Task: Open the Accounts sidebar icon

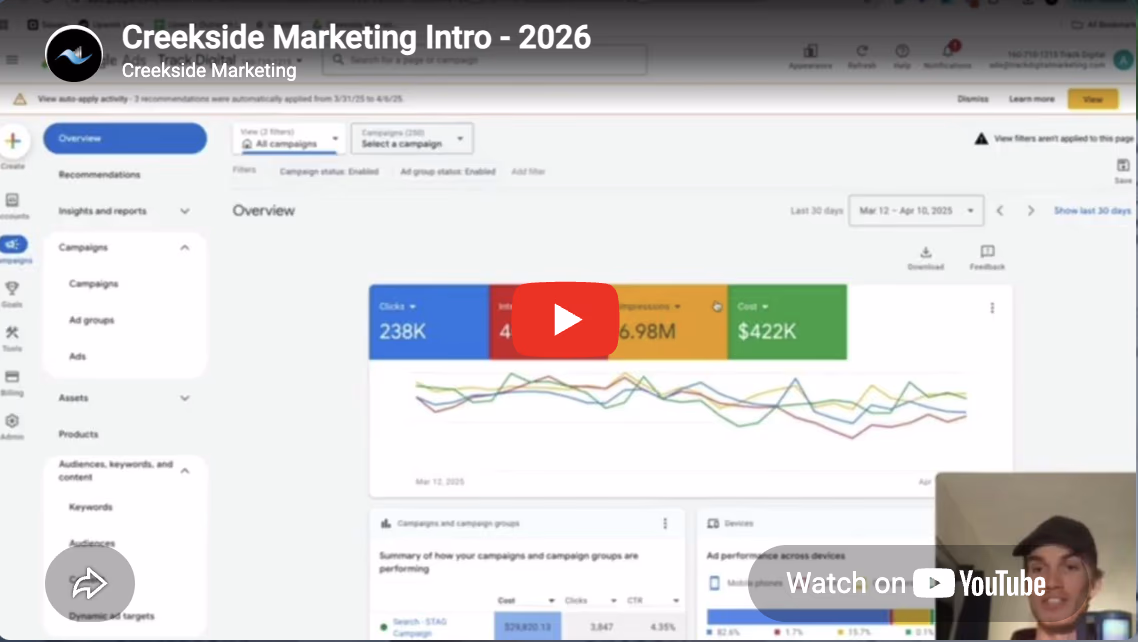Action: pos(12,200)
